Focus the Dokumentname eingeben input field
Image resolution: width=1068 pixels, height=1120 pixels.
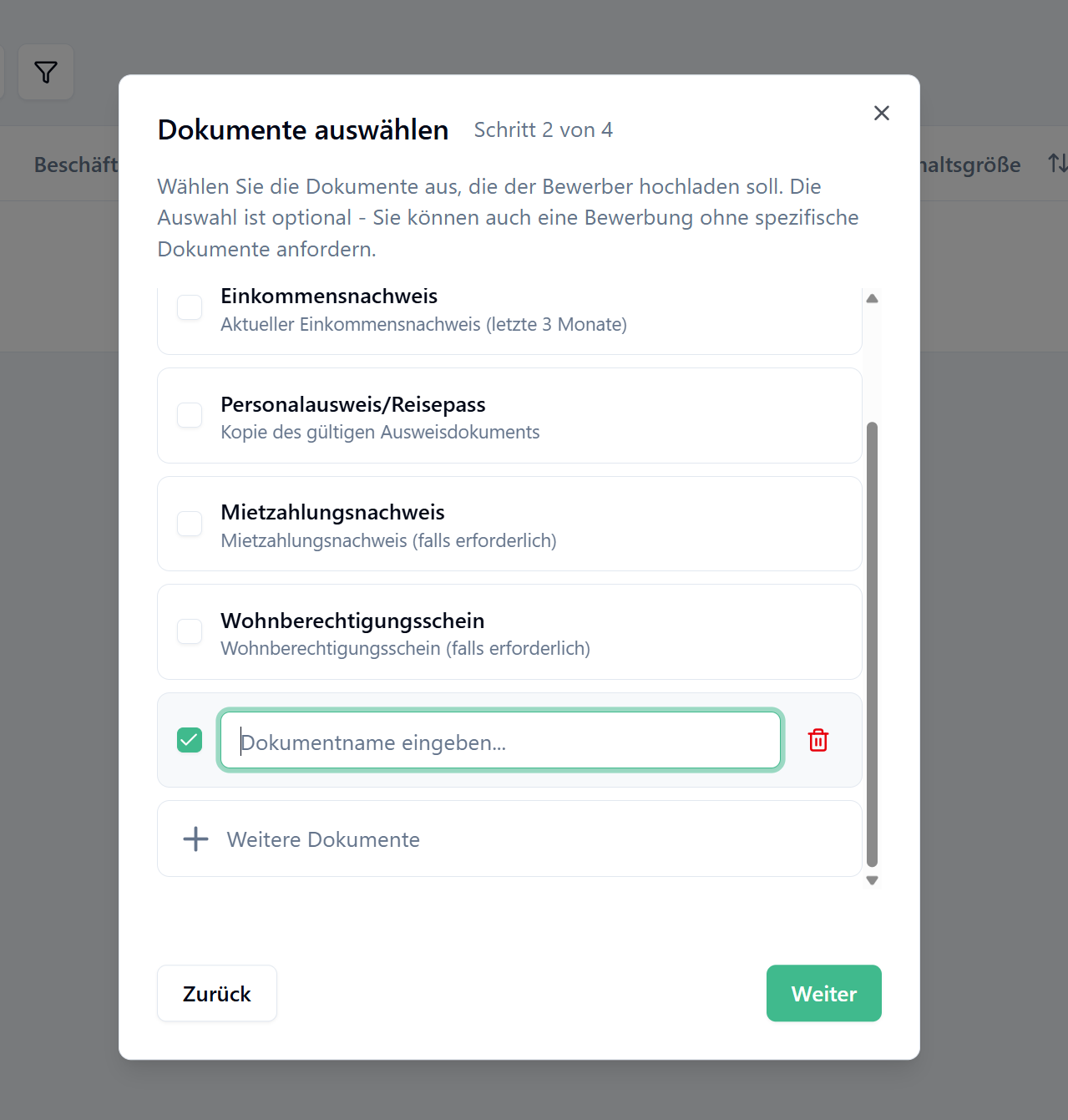pyautogui.click(x=499, y=740)
